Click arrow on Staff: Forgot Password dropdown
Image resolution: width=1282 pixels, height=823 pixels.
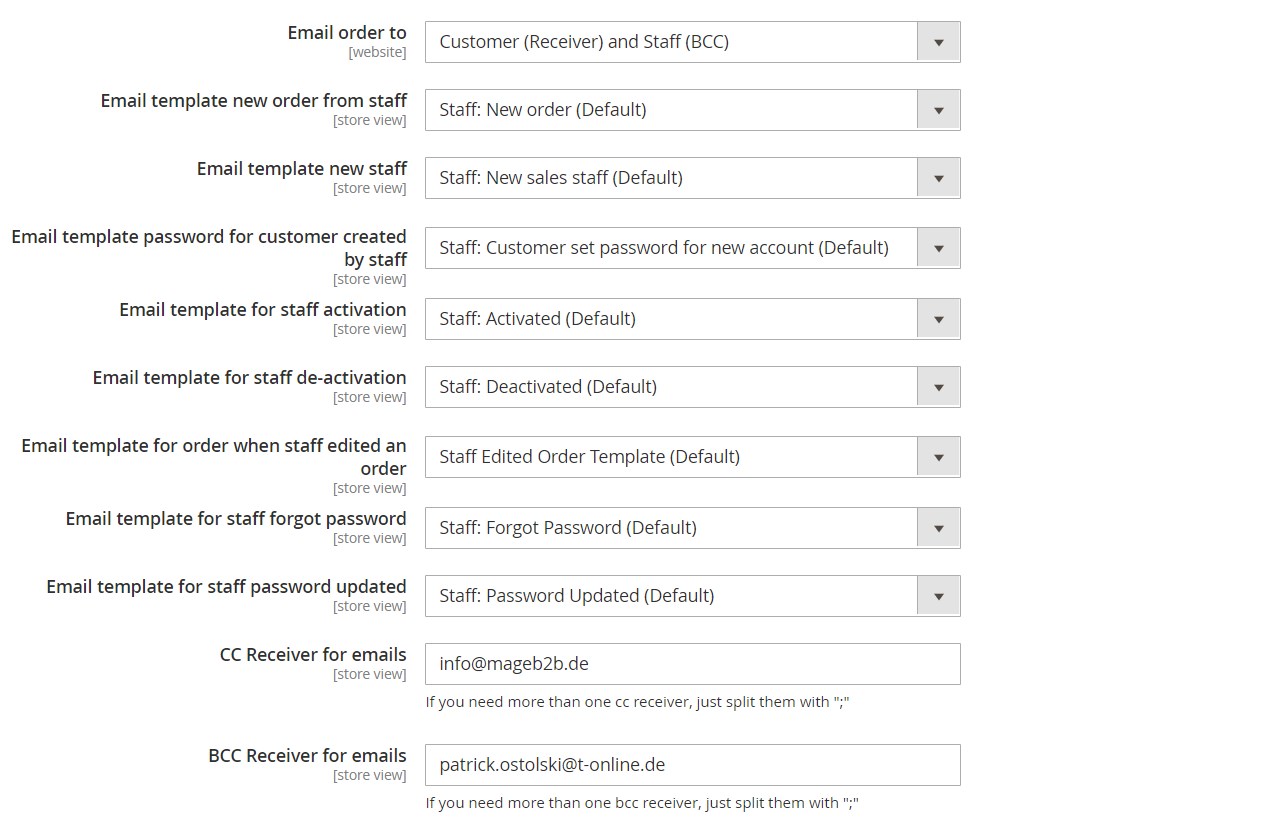click(938, 528)
